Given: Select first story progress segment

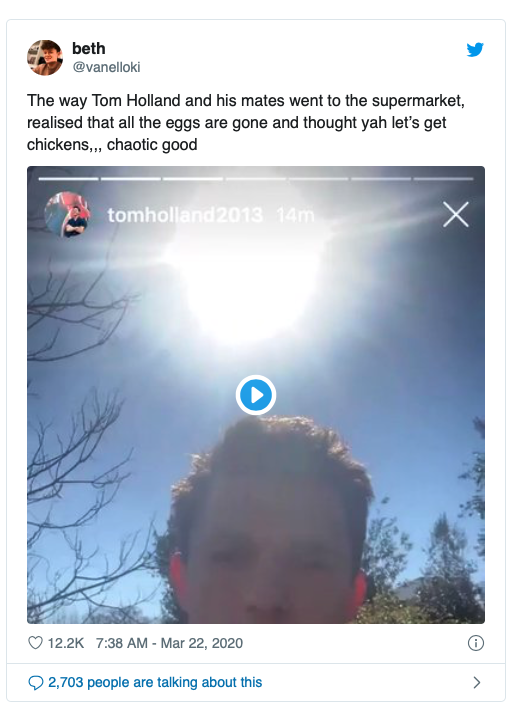Looking at the screenshot, I should click(68, 179).
